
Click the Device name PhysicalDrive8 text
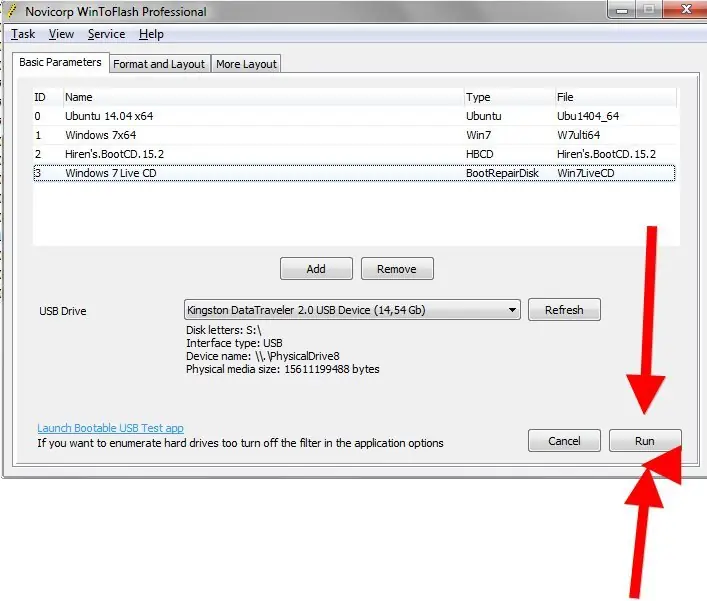tap(263, 356)
